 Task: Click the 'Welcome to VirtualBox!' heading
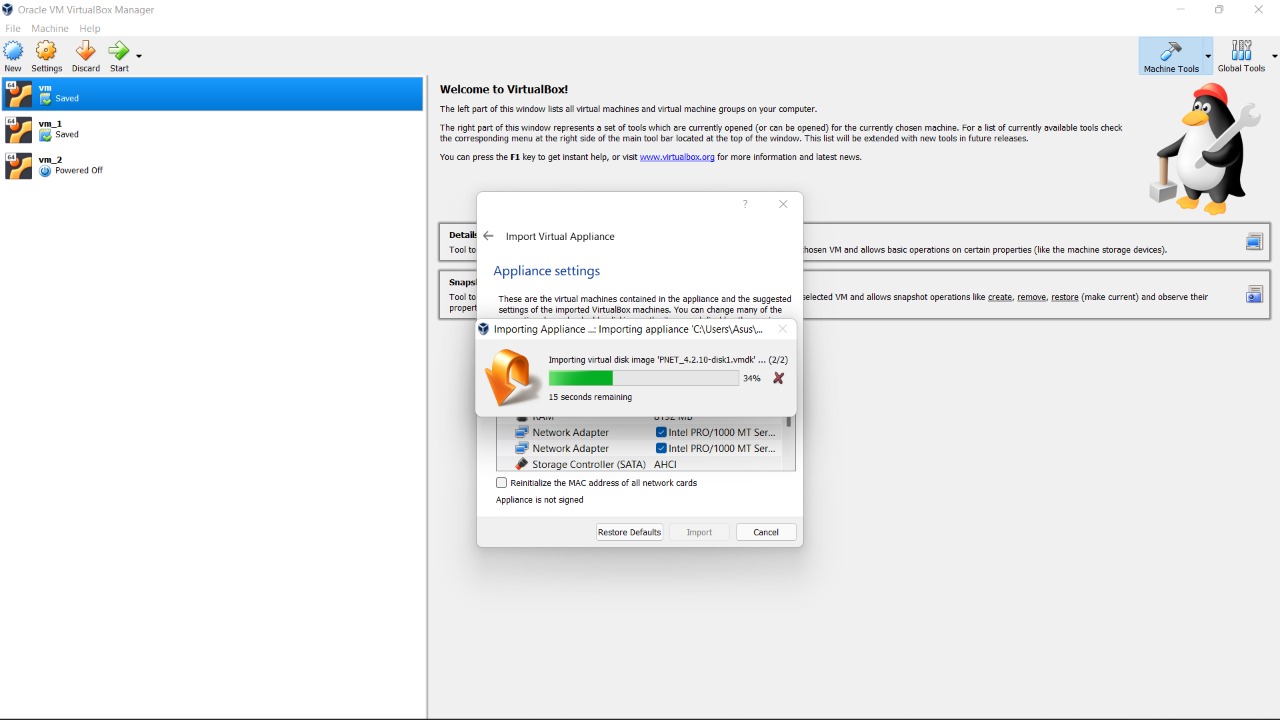point(504,89)
